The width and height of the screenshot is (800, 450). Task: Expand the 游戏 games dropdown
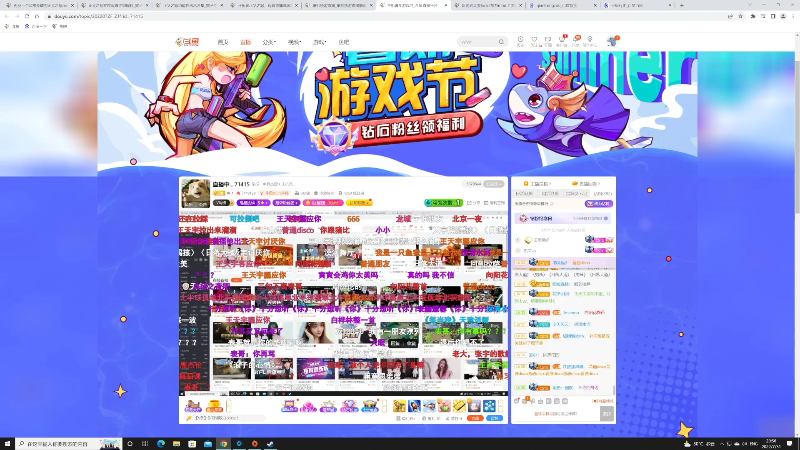coord(319,42)
